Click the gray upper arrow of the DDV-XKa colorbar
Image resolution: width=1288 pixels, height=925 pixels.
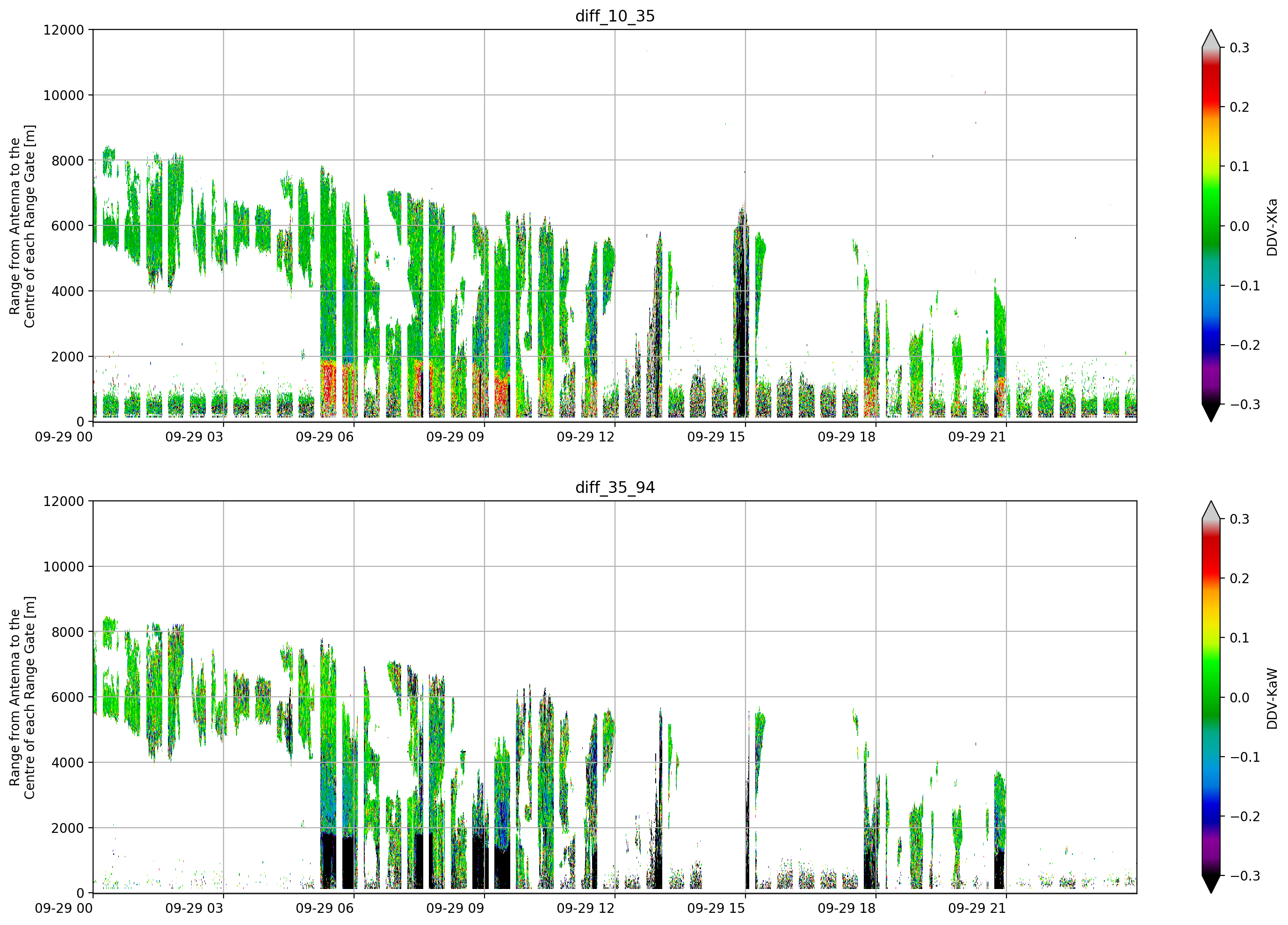pyautogui.click(x=1211, y=40)
